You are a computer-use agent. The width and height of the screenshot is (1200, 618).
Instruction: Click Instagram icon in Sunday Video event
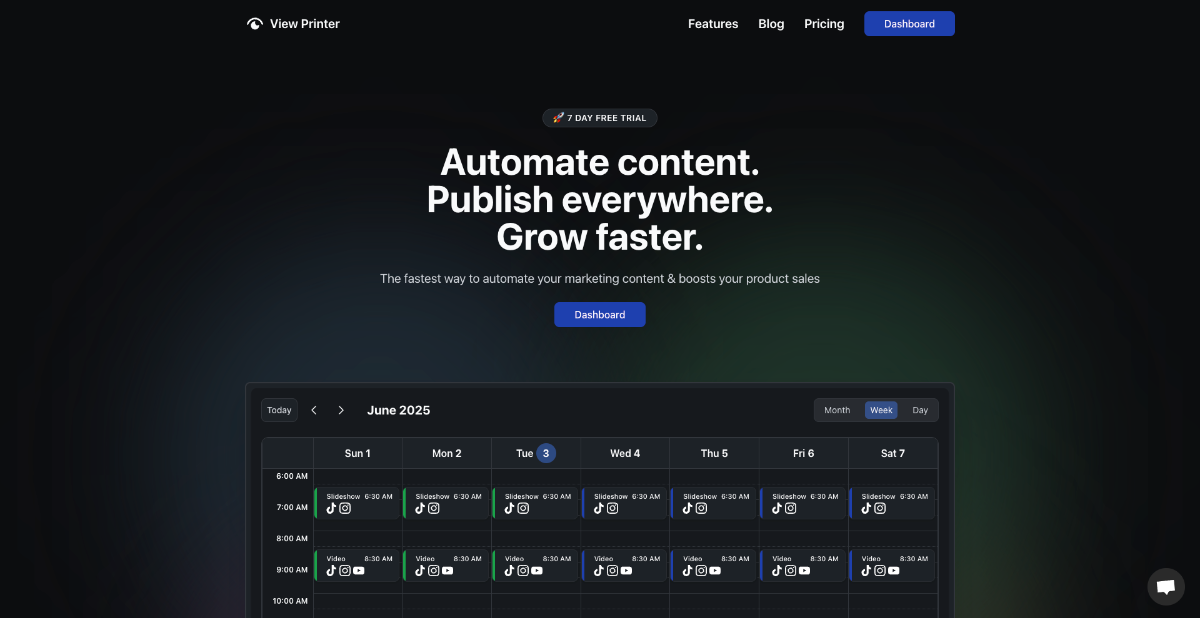(345, 571)
